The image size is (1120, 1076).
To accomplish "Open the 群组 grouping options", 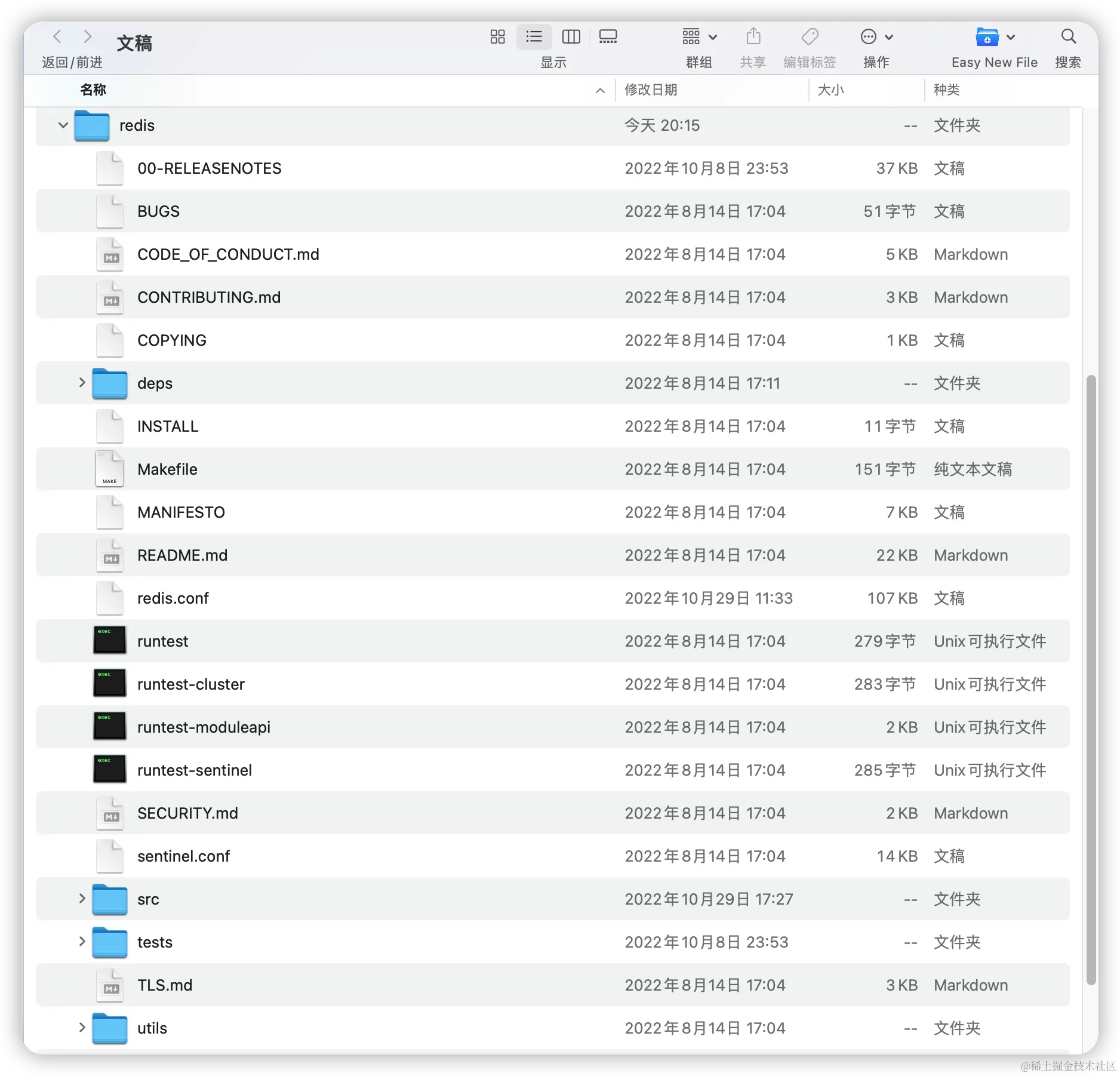I will click(700, 37).
